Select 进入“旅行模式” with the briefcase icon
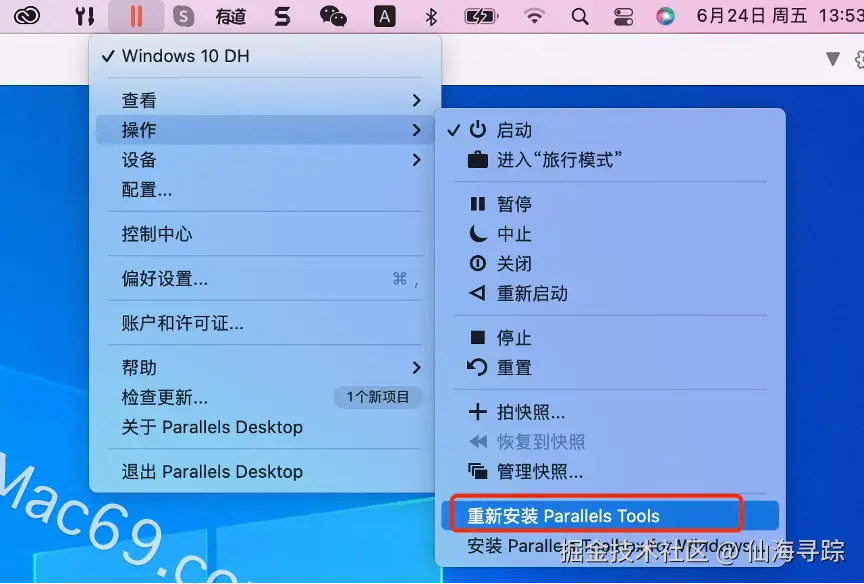 pos(610,160)
